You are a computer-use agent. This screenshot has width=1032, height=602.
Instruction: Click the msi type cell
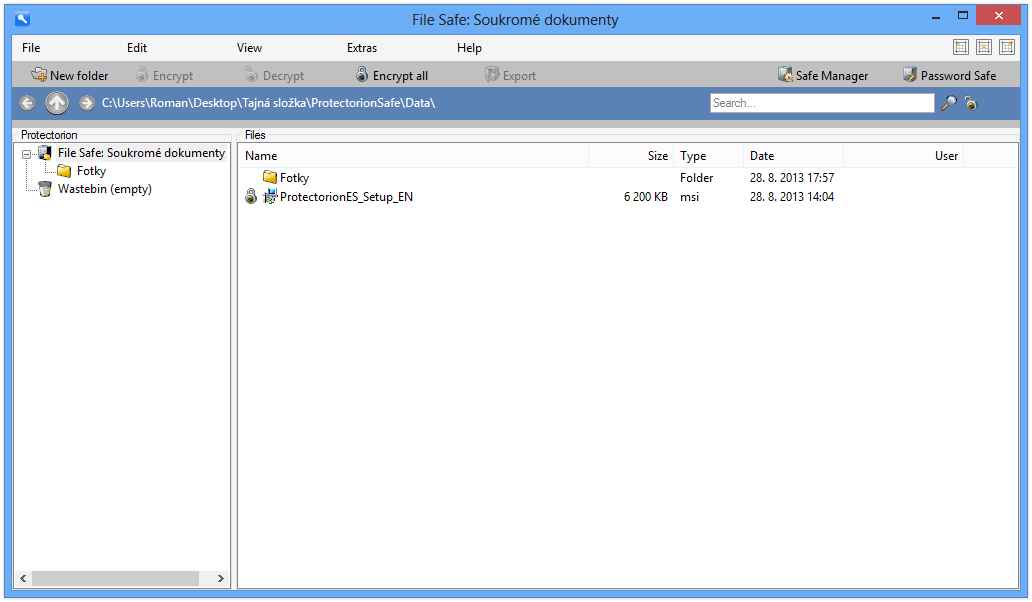(x=689, y=197)
